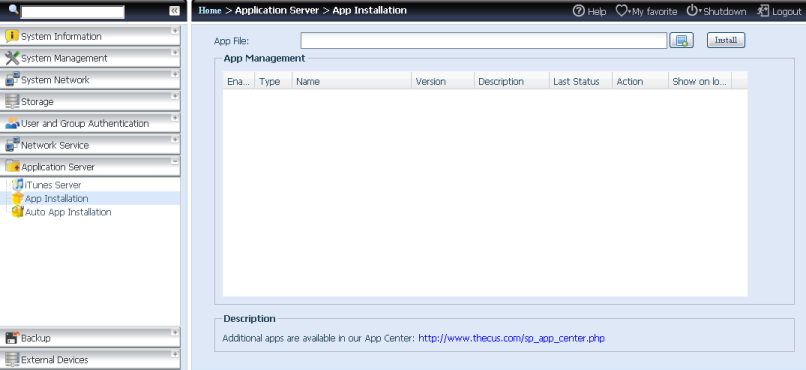Expand the Backup section
The image size is (806, 370).
point(175,332)
